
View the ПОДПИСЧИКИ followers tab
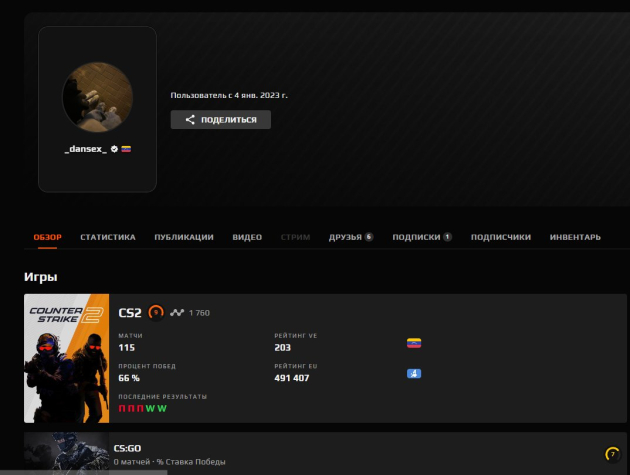(x=500, y=237)
